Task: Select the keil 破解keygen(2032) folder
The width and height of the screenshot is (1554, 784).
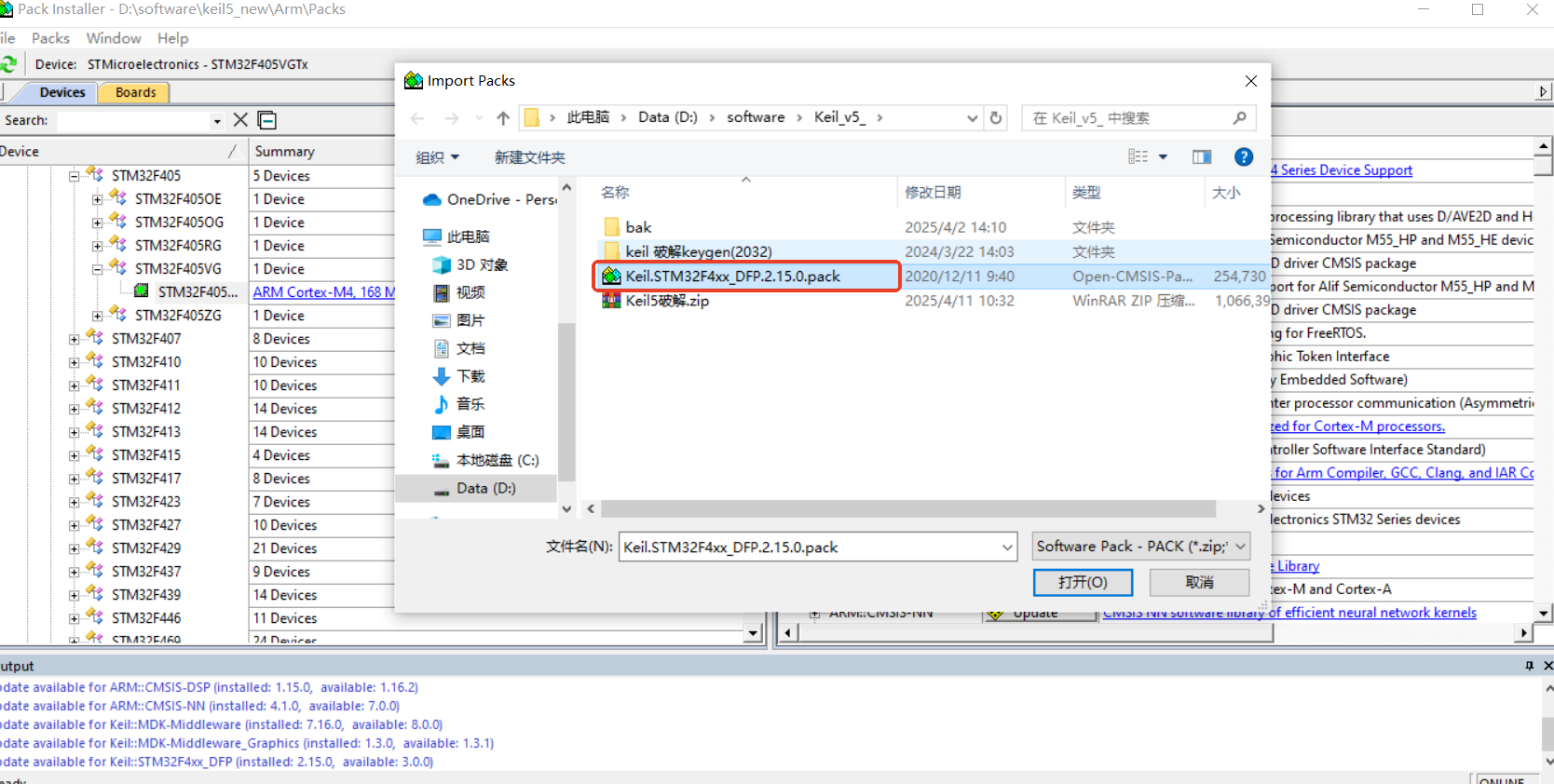Action: (688, 251)
